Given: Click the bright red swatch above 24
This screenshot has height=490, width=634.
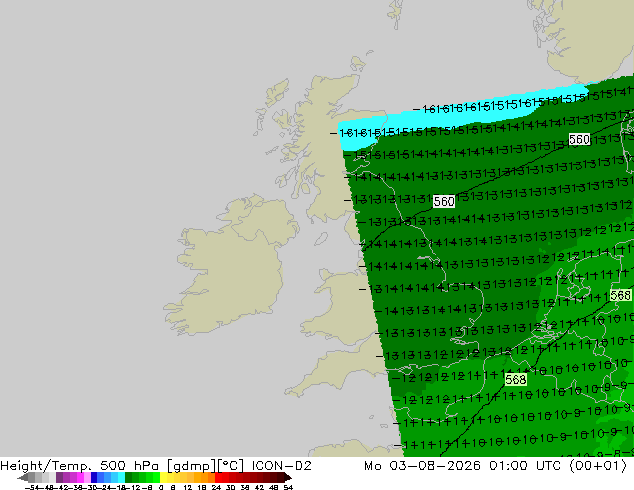Looking at the screenshot, I should pyautogui.click(x=218, y=477).
